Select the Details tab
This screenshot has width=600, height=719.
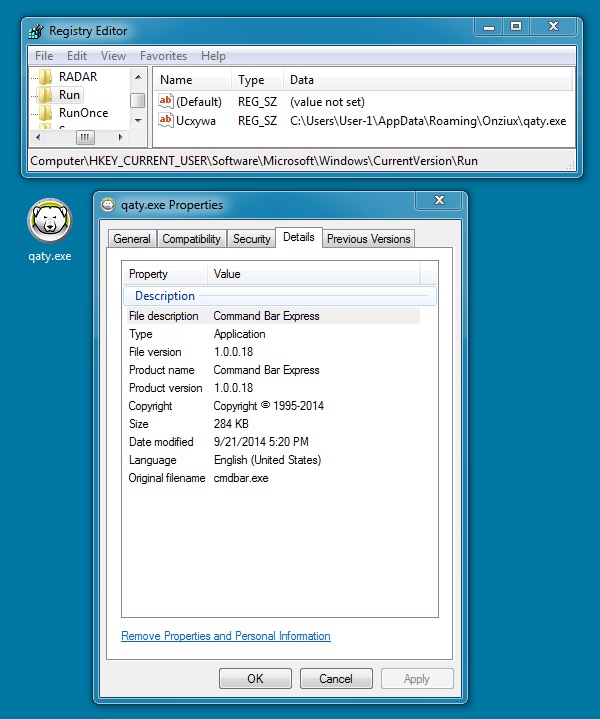pyautogui.click(x=299, y=237)
